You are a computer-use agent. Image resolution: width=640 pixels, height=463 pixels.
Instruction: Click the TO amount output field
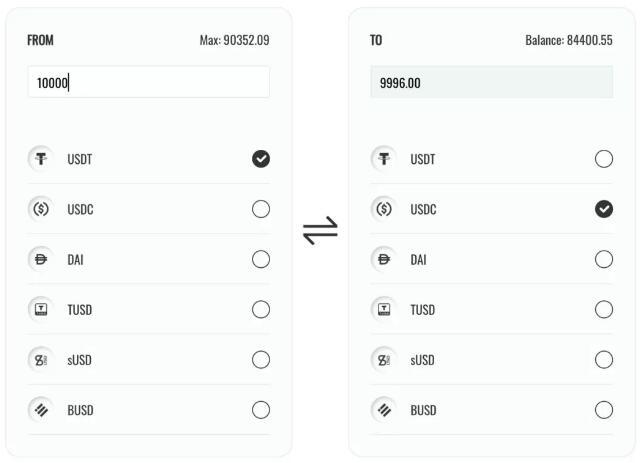[x=491, y=83]
